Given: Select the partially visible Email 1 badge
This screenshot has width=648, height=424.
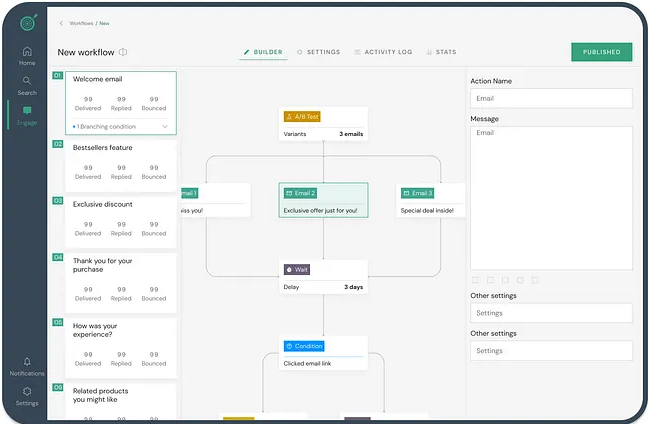Looking at the screenshot, I should pos(190,193).
